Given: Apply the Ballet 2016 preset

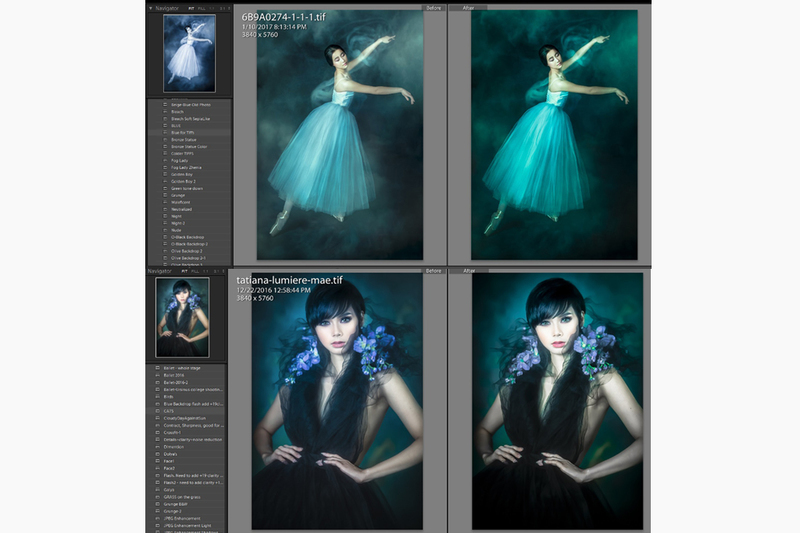Looking at the screenshot, I should tap(174, 375).
